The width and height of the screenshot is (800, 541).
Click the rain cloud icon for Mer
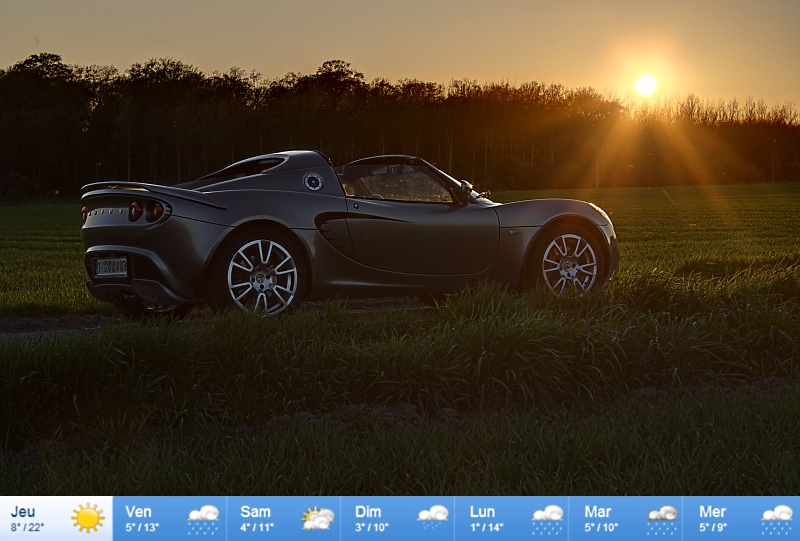(x=776, y=519)
